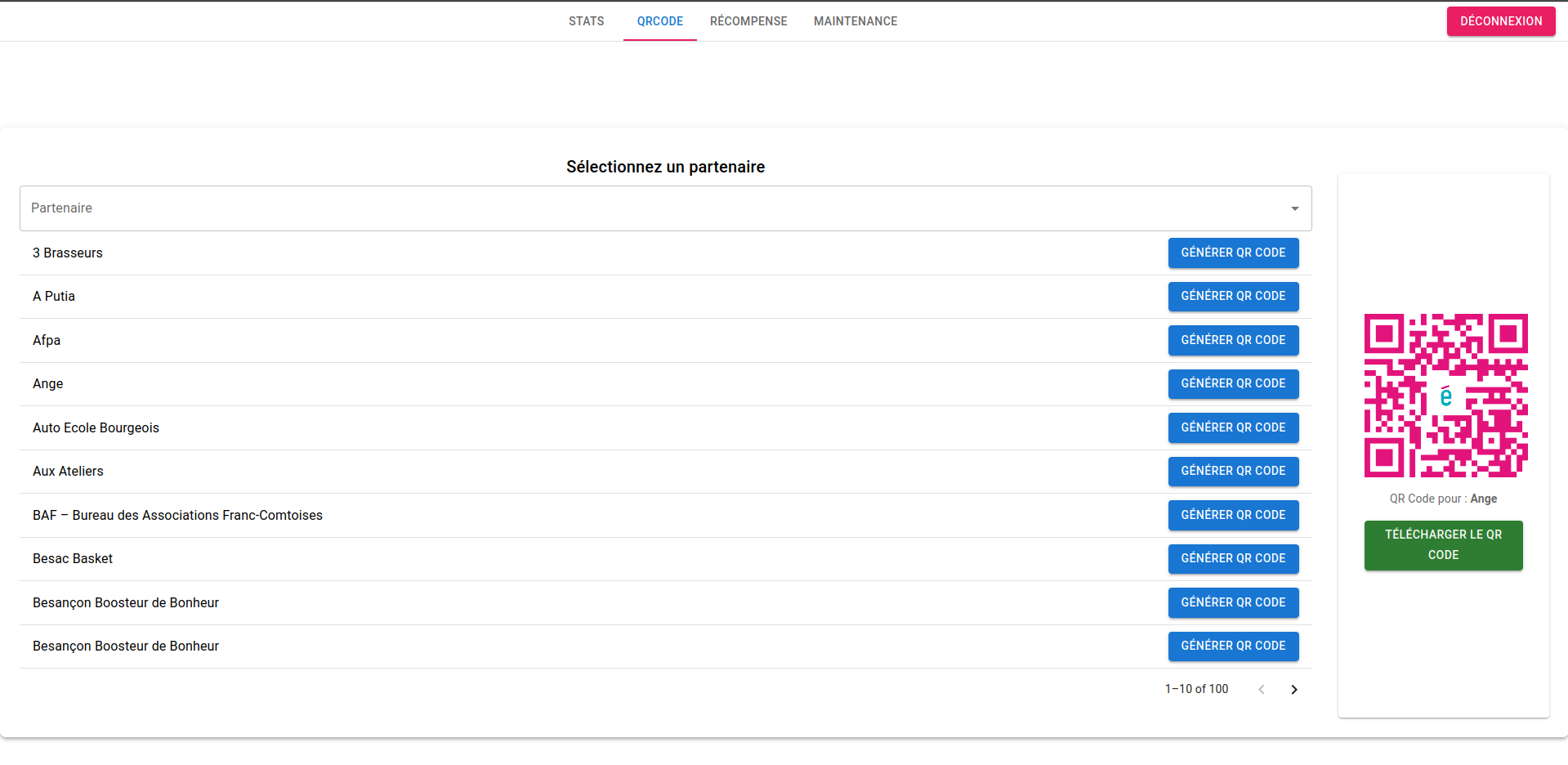
Task: Log out with the Déconnexion button
Action: click(1500, 21)
